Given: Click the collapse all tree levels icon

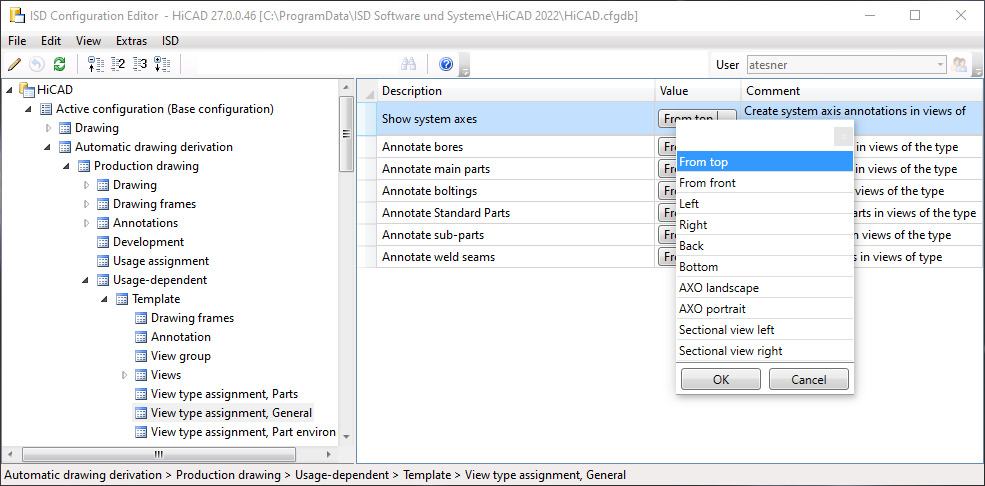Looking at the screenshot, I should click(95, 64).
